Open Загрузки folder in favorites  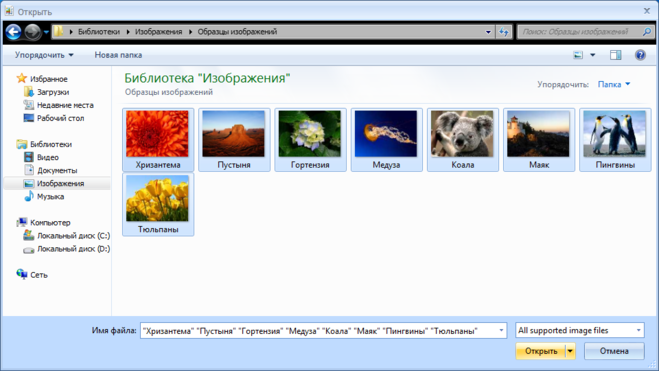(53, 92)
